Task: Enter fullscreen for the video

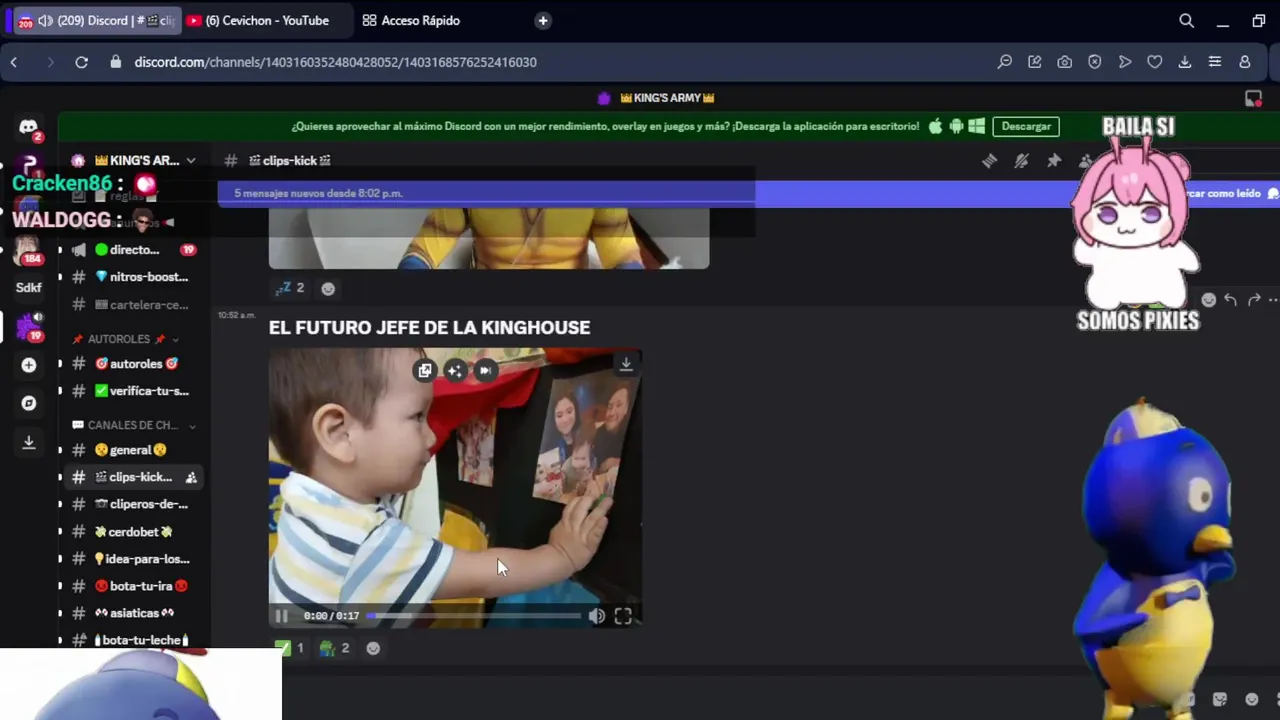Action: pos(623,616)
